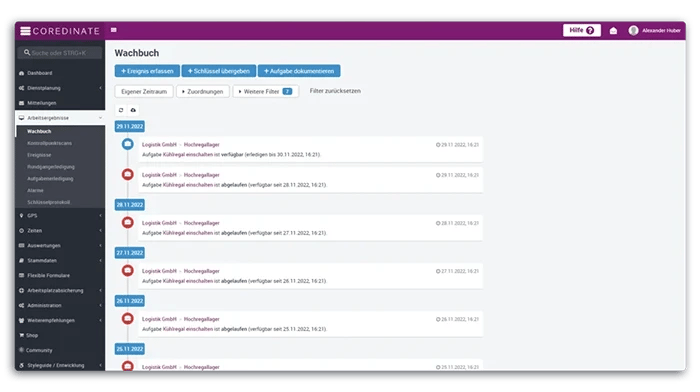The height and width of the screenshot is (392, 700).
Task: Click the Coredinate hamburger logo icon
Action: coord(25,31)
